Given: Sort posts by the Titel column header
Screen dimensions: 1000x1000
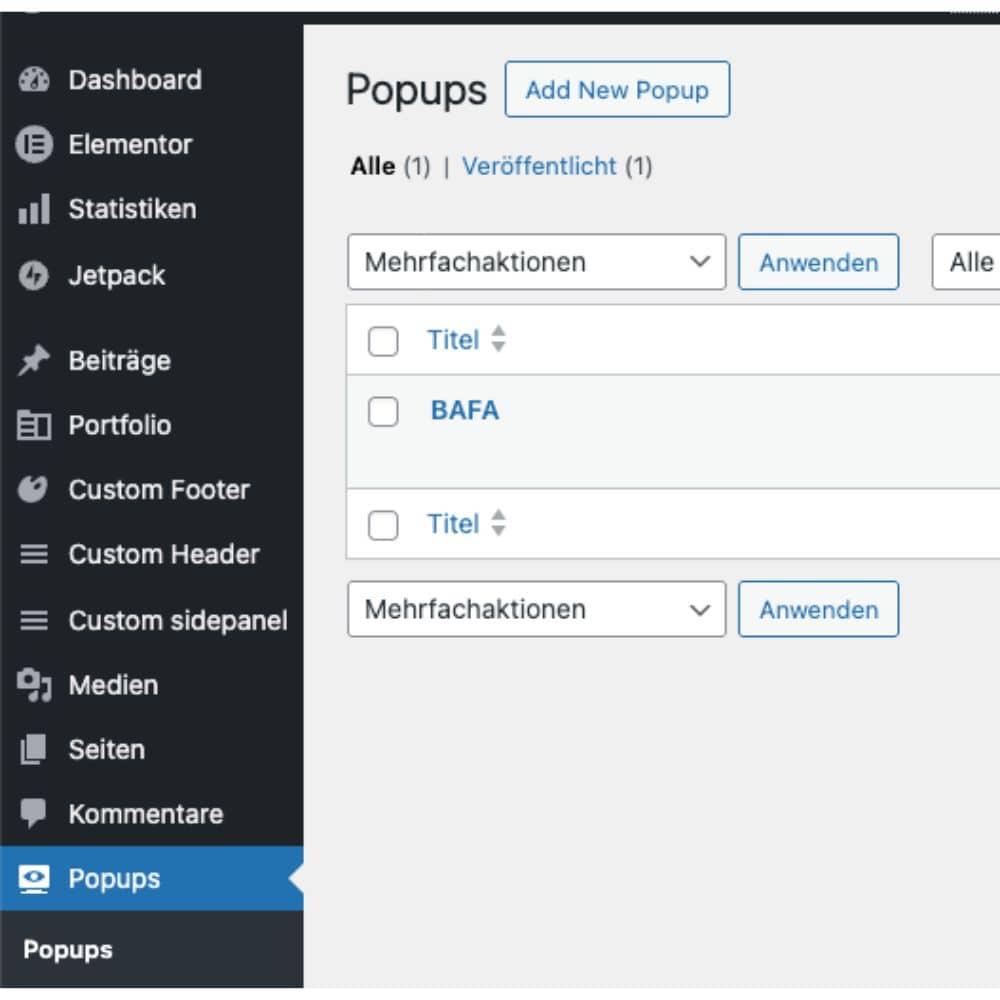Looking at the screenshot, I should (453, 340).
